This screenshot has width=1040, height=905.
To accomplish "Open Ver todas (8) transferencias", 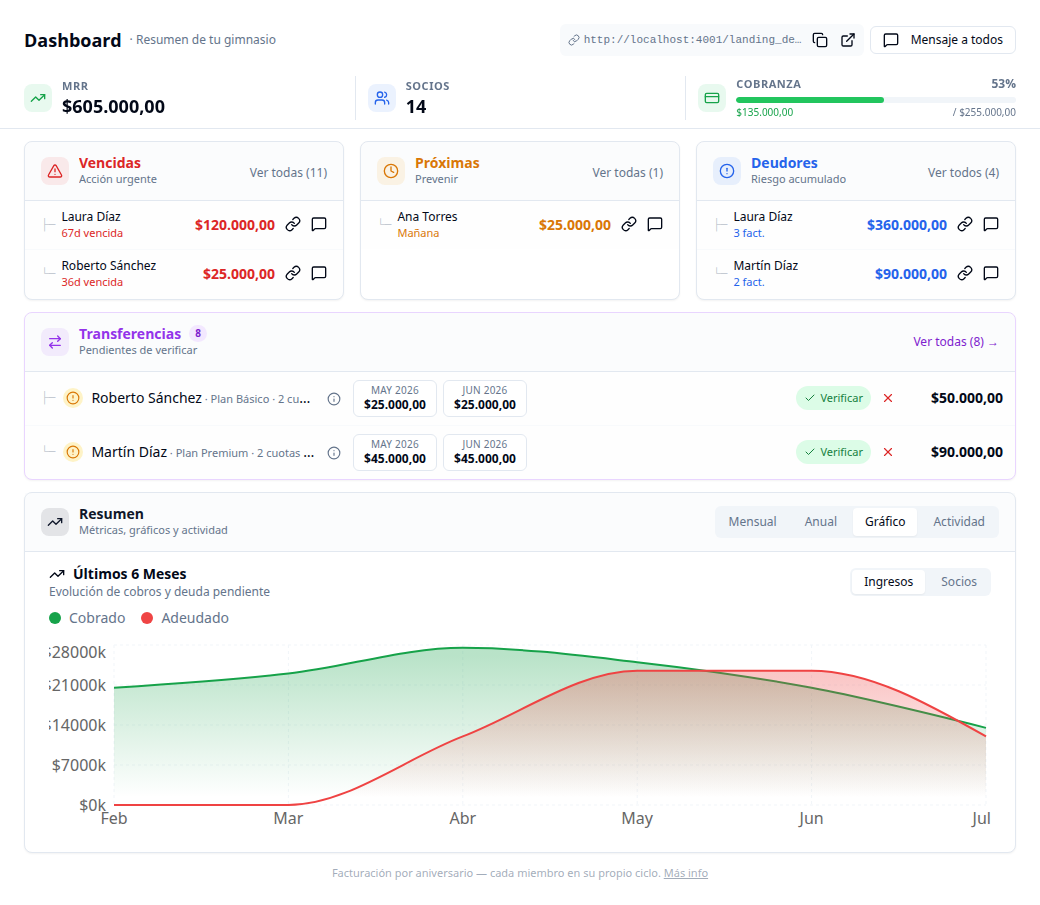I will (x=955, y=342).
